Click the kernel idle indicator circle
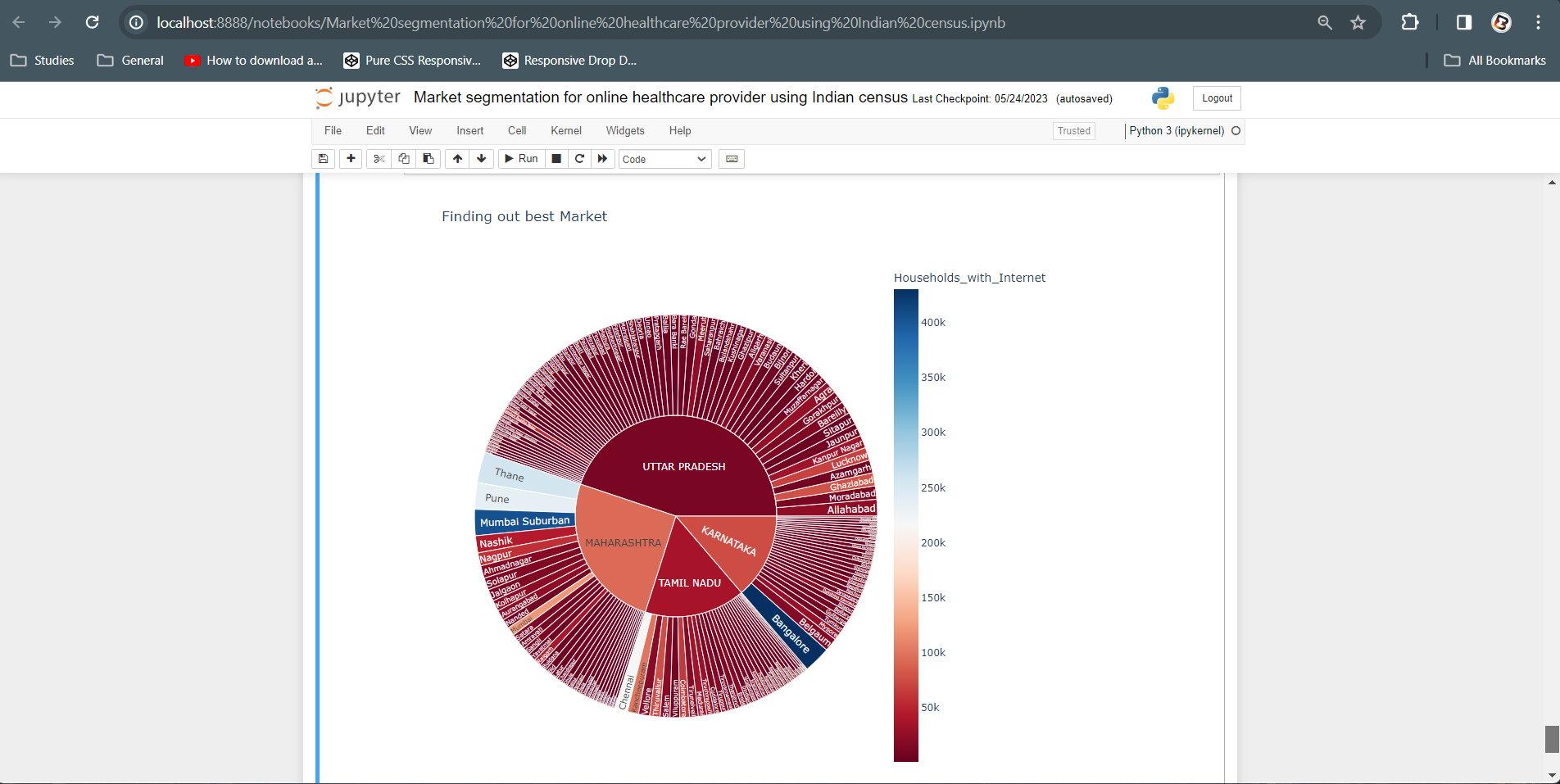The height and width of the screenshot is (784, 1560). [1236, 131]
